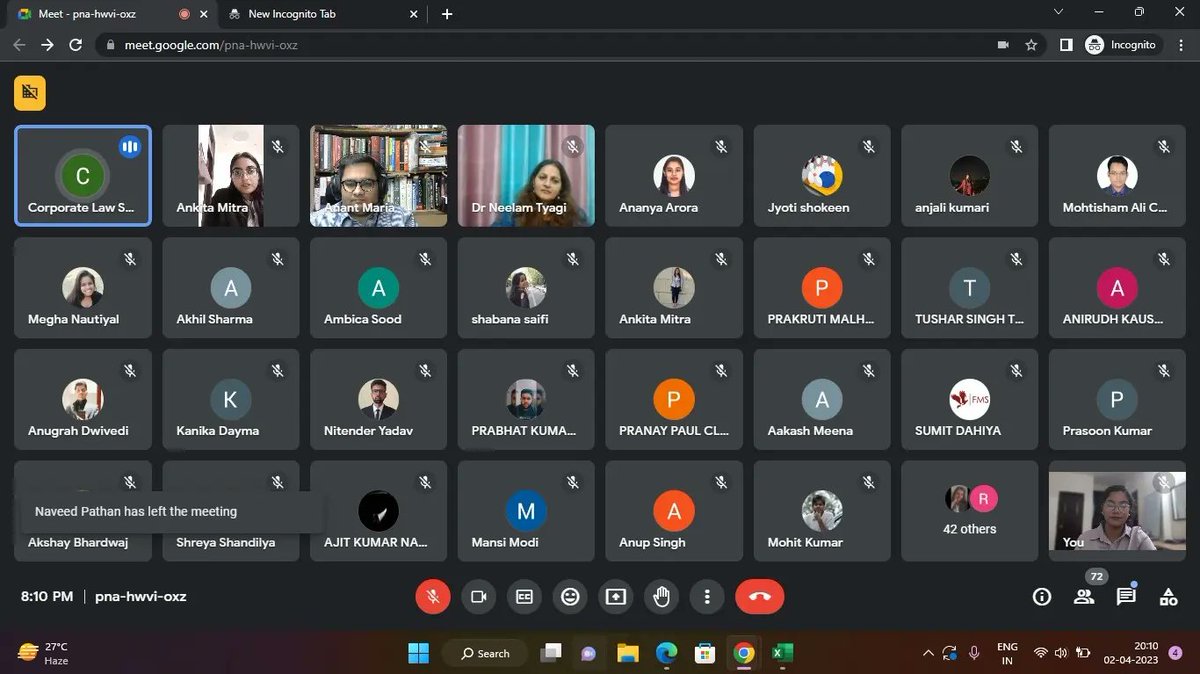
Task: Click the speaking indicator on Corporate Law tile
Action: [x=129, y=147]
